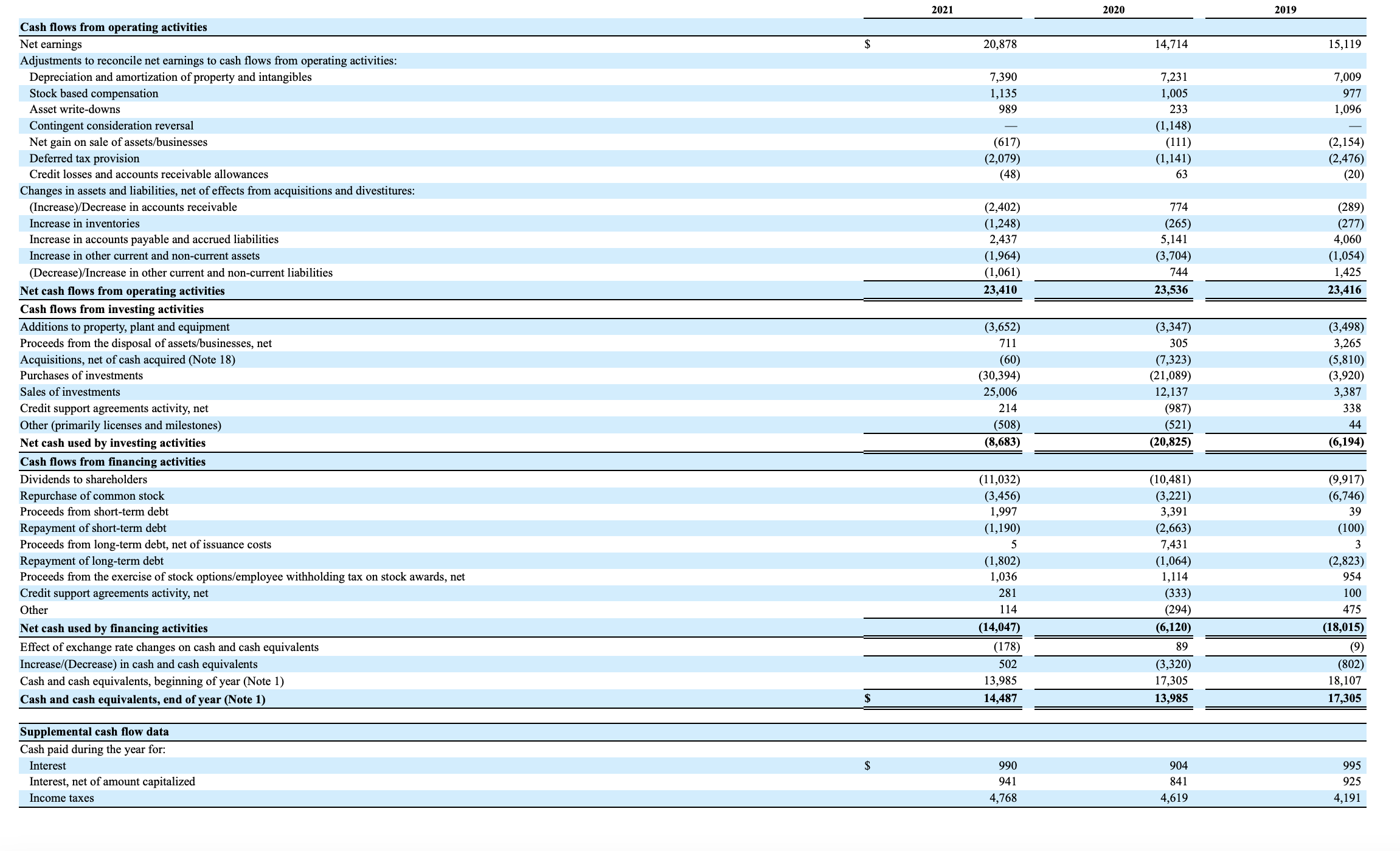
Task: Select the 1,135 stock compensation value
Action: tap(1003, 94)
